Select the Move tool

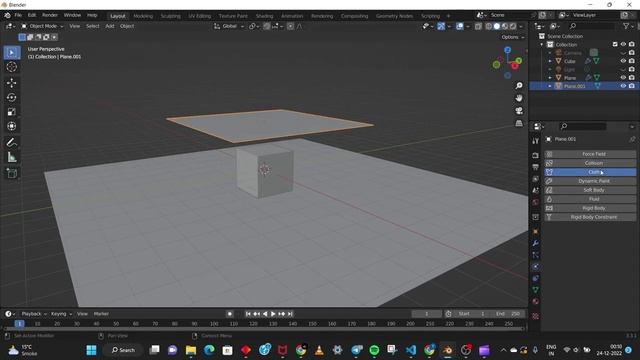[x=12, y=83]
